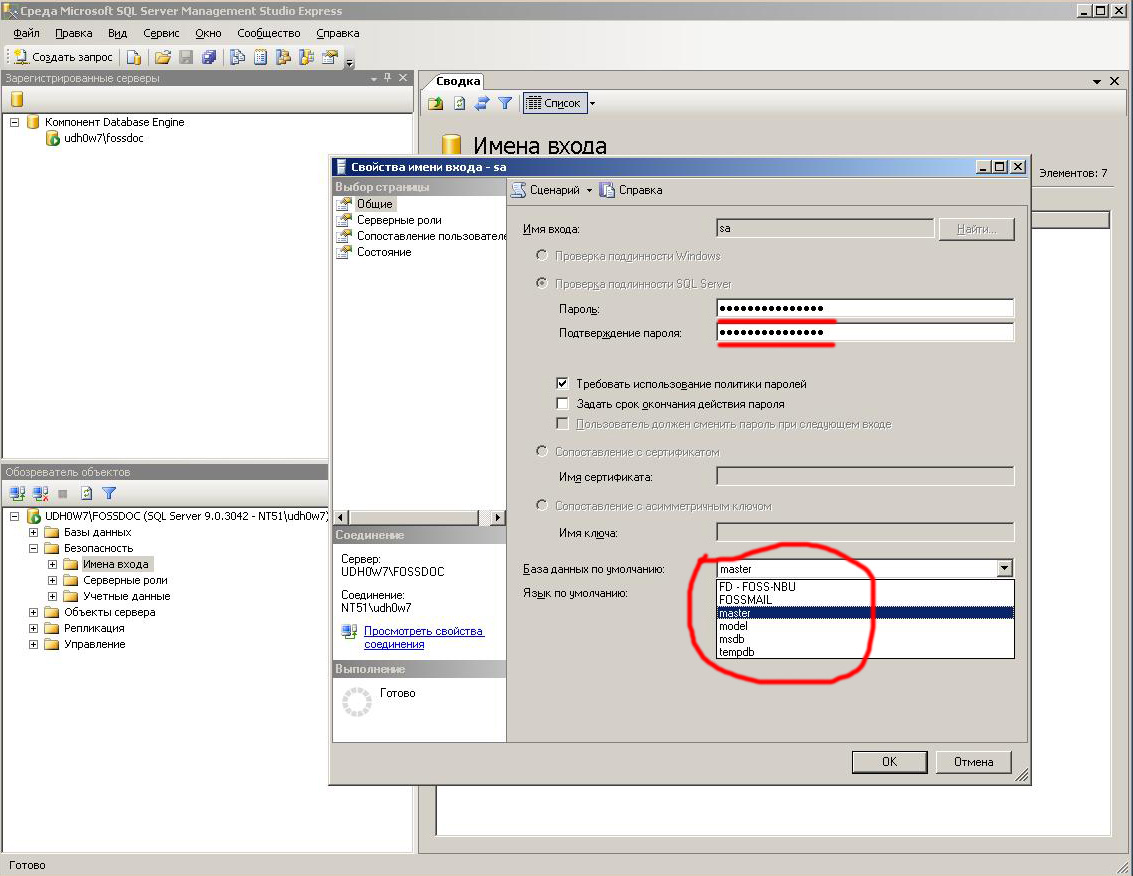Viewport: 1133px width, 876px height.
Task: Click the template explorer icon in main toolbar
Action: (x=306, y=57)
